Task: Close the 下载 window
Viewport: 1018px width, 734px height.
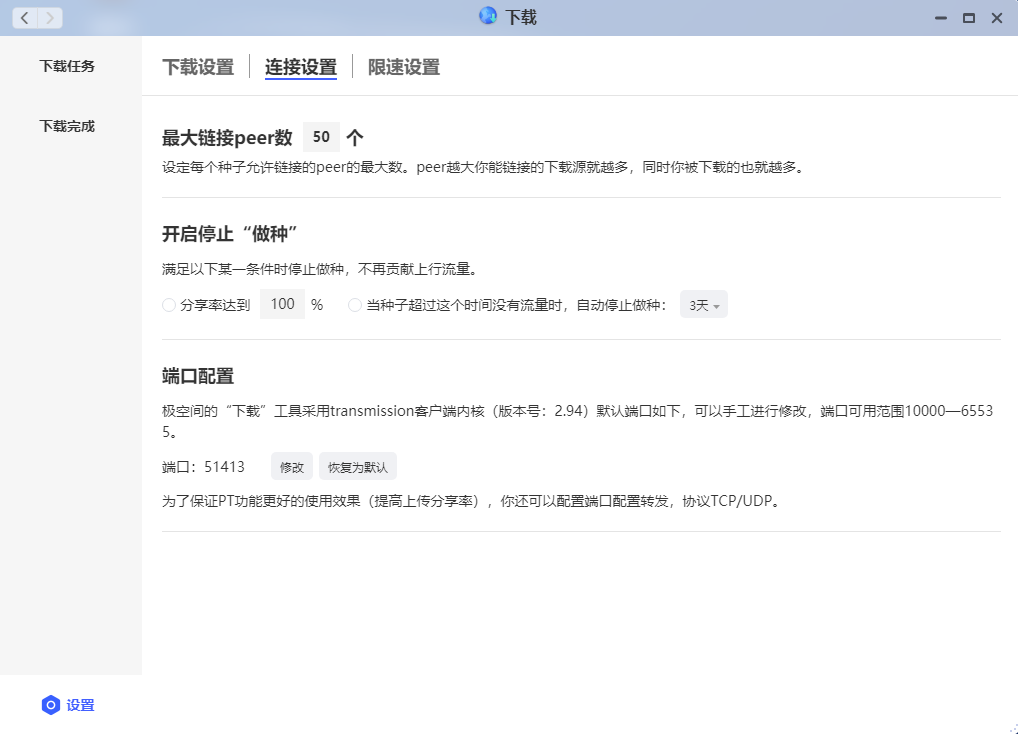Action: pyautogui.click(x=996, y=18)
